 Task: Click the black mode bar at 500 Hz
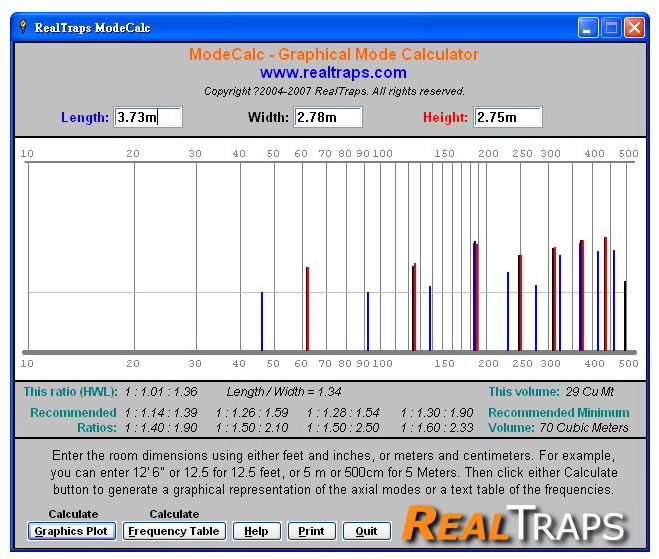click(x=626, y=315)
